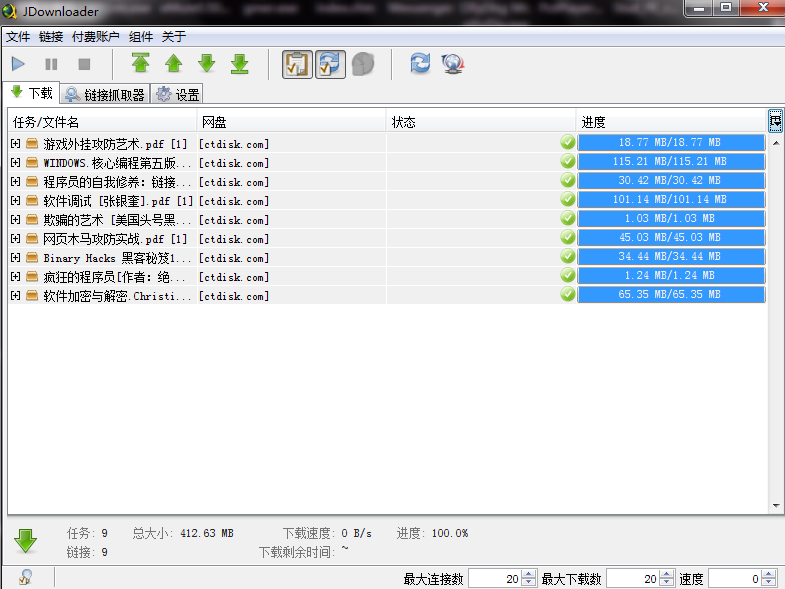This screenshot has height=589, width=785.
Task: Click scrollbar up arrow in download list
Action: point(776,143)
